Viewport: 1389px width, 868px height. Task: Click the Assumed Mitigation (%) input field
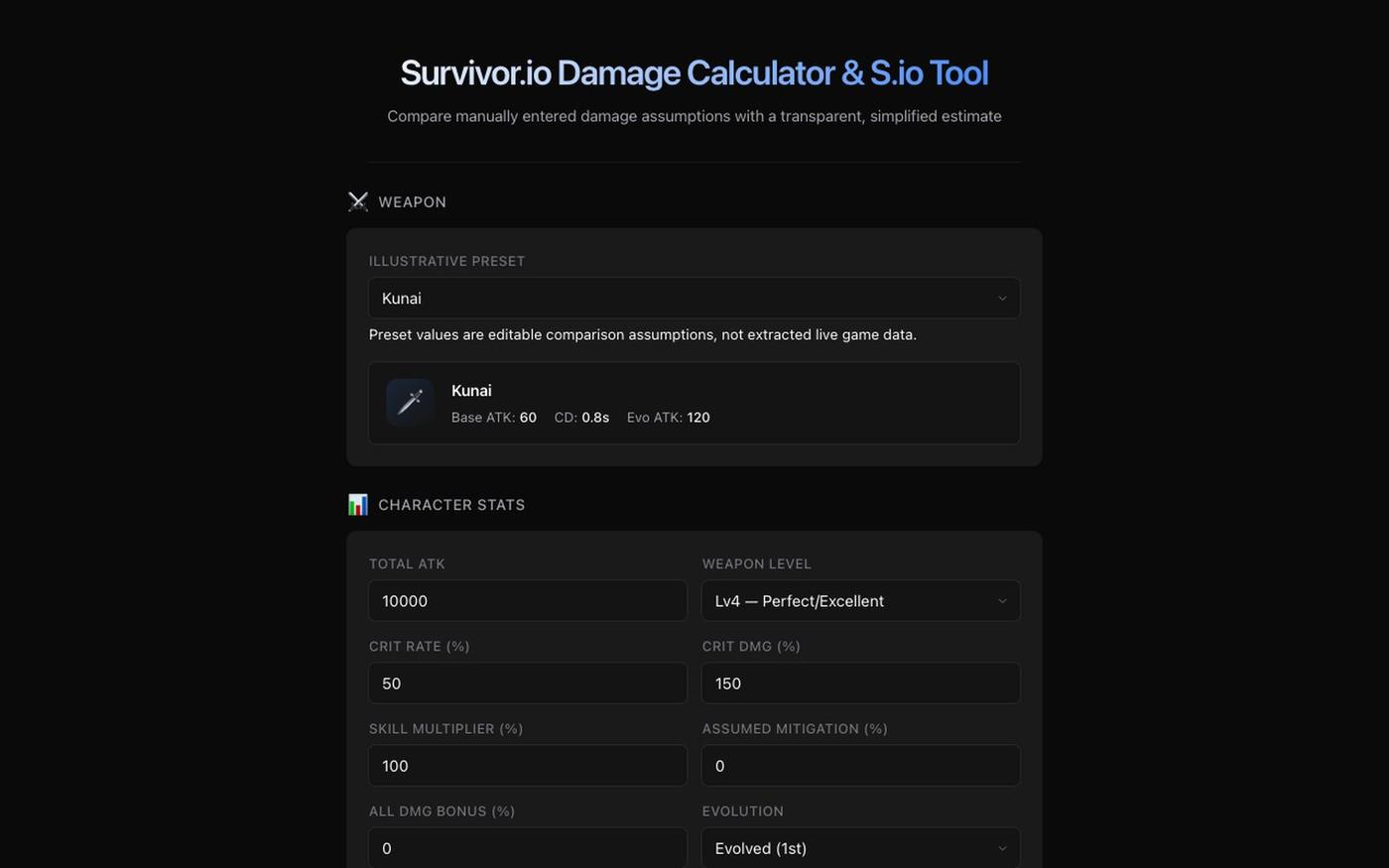[860, 765]
